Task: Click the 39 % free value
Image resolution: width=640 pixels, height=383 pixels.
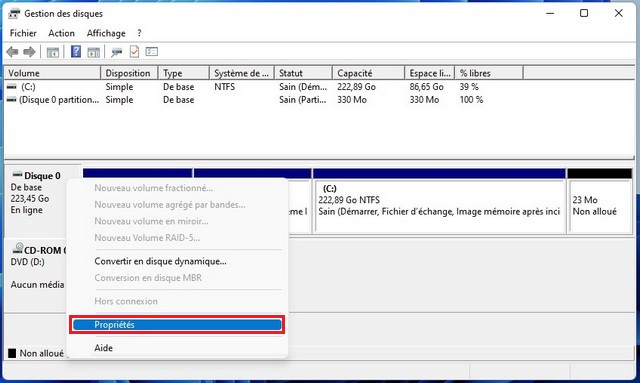Action: pyautogui.click(x=469, y=87)
